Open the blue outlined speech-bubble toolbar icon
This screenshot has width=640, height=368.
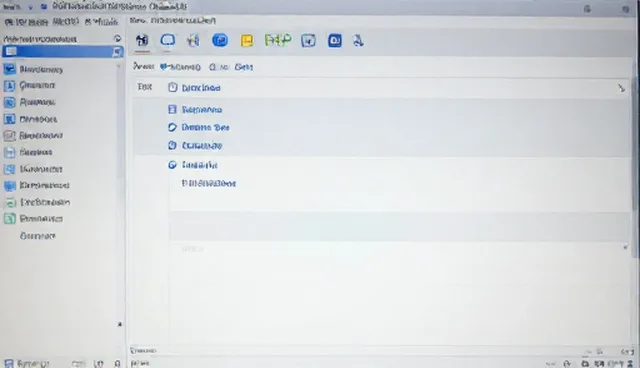pyautogui.click(x=168, y=40)
